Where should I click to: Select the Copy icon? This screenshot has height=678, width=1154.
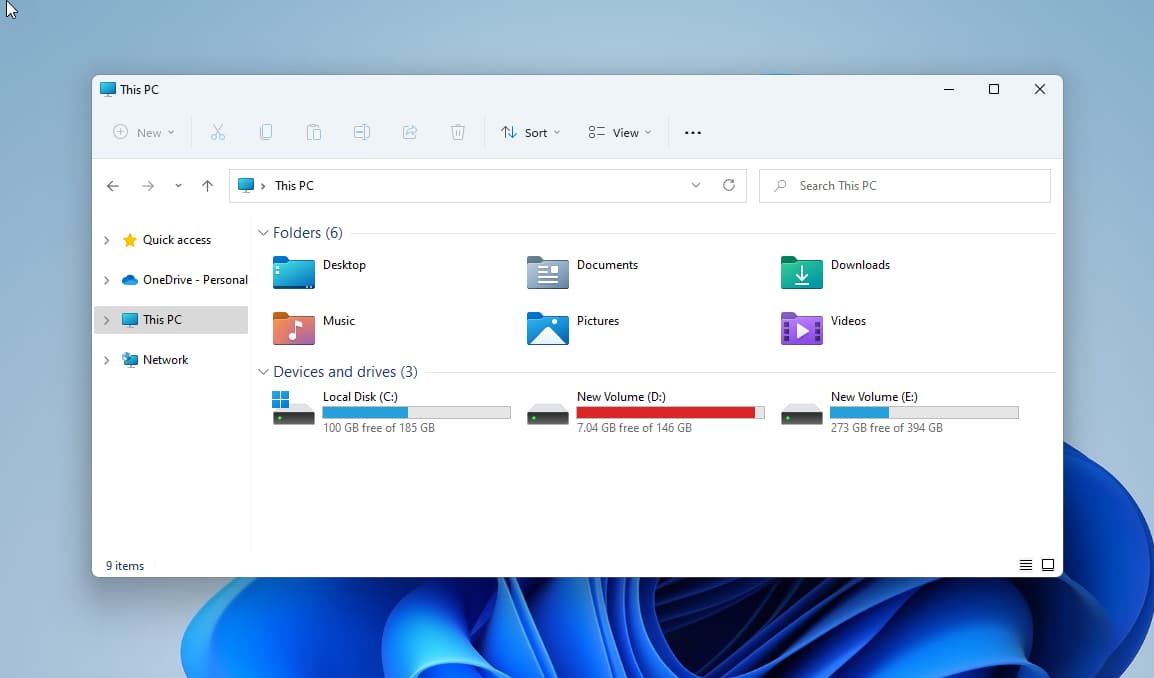point(266,131)
